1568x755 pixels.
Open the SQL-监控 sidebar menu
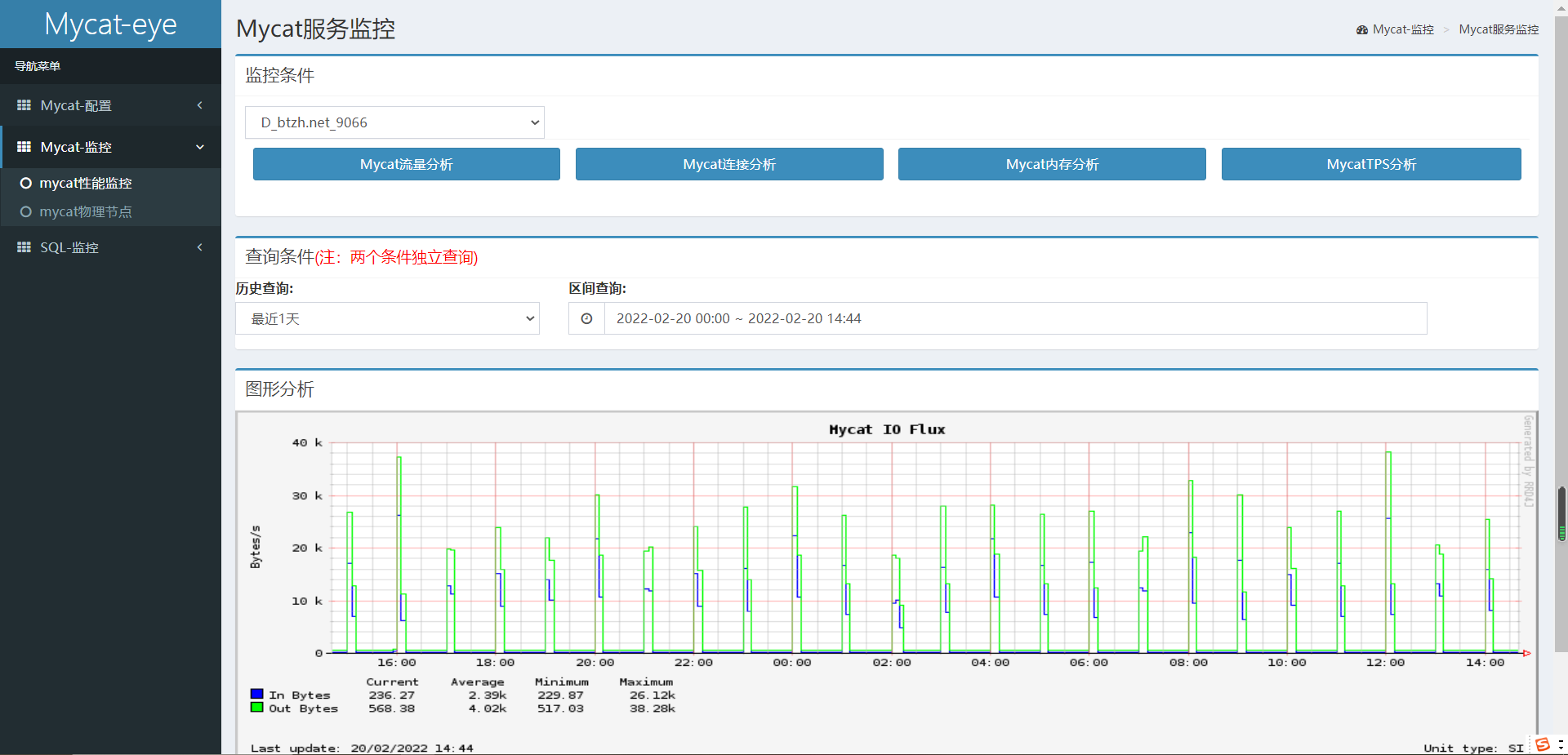pyautogui.click(x=110, y=247)
